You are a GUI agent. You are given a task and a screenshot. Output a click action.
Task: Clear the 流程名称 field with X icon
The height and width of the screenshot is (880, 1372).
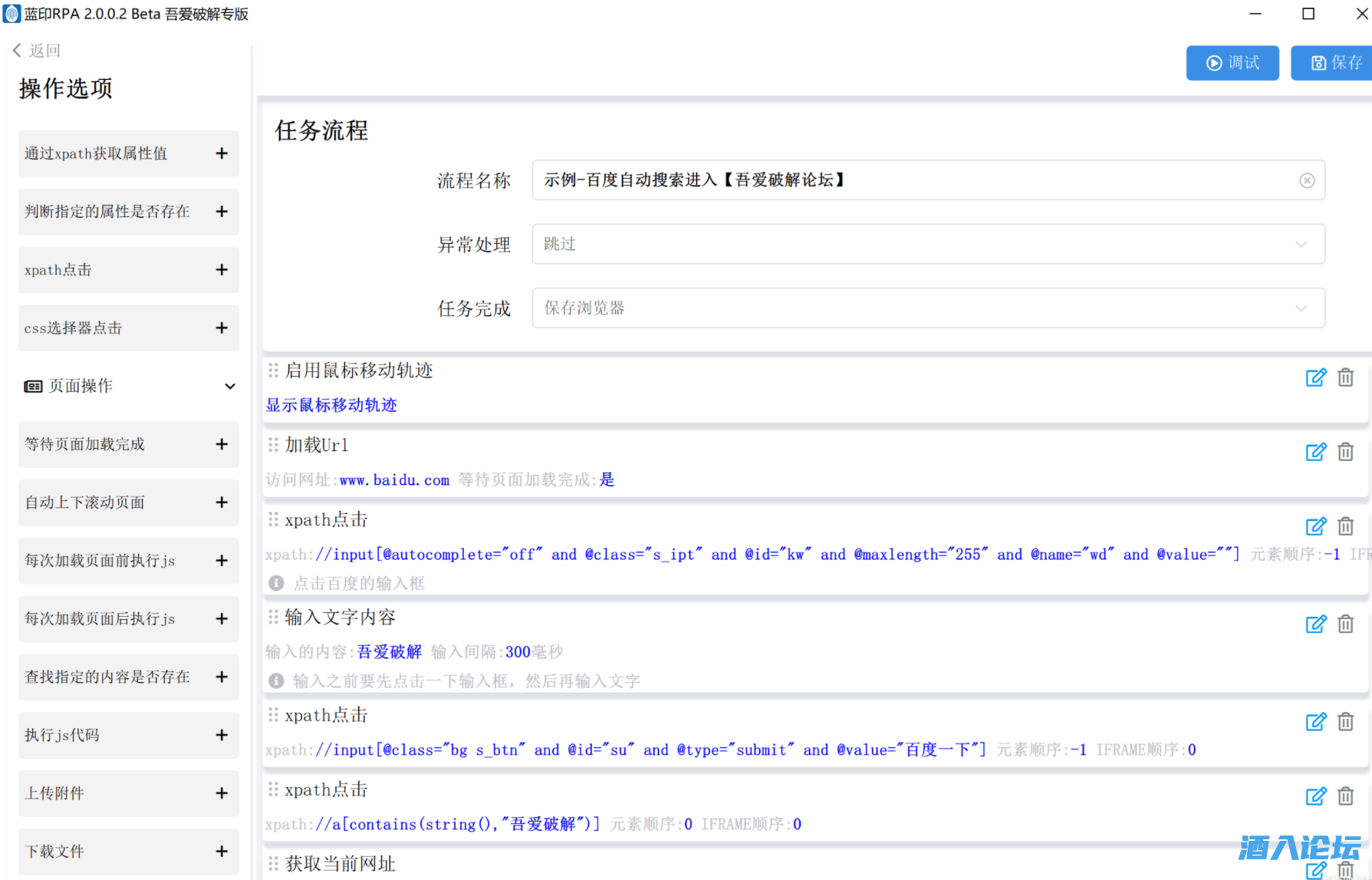[1307, 180]
